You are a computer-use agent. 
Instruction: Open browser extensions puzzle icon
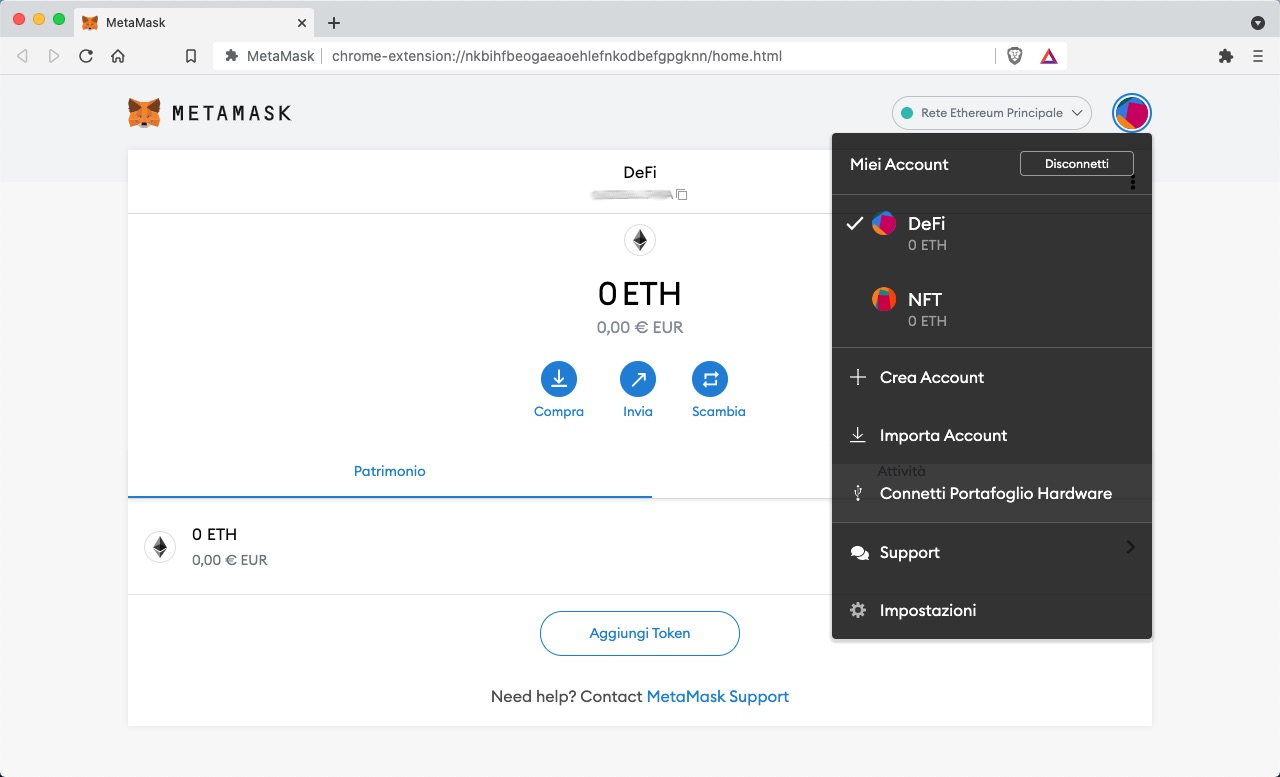pyautogui.click(x=1225, y=56)
